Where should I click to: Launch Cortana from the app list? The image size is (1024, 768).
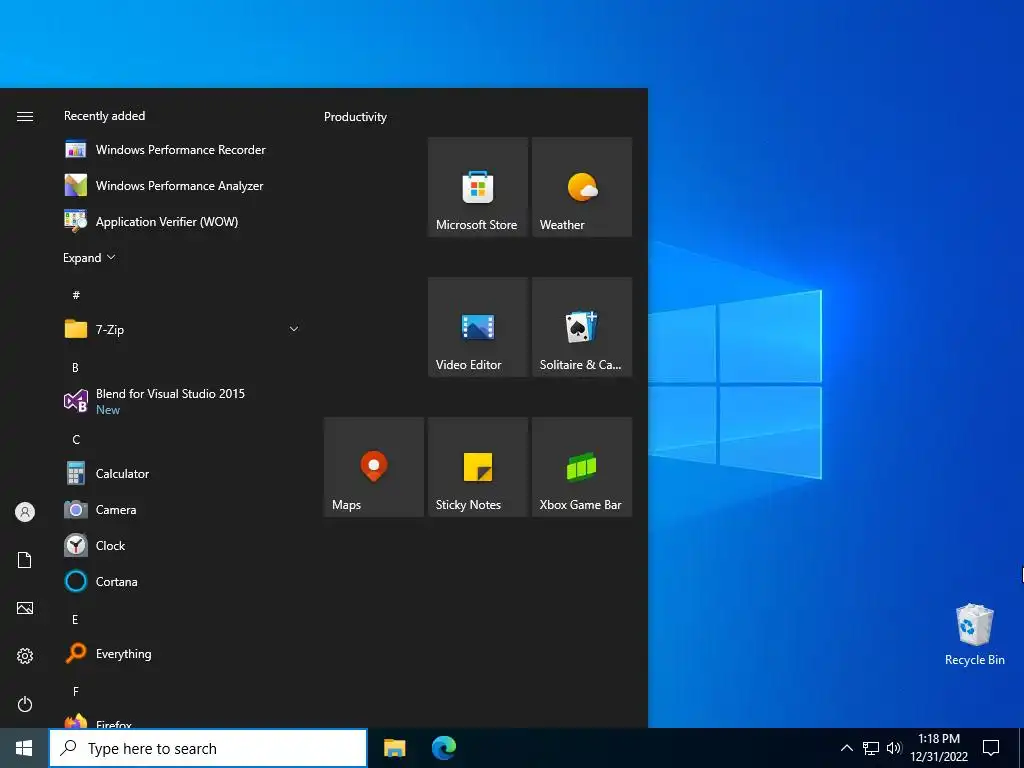click(183, 581)
